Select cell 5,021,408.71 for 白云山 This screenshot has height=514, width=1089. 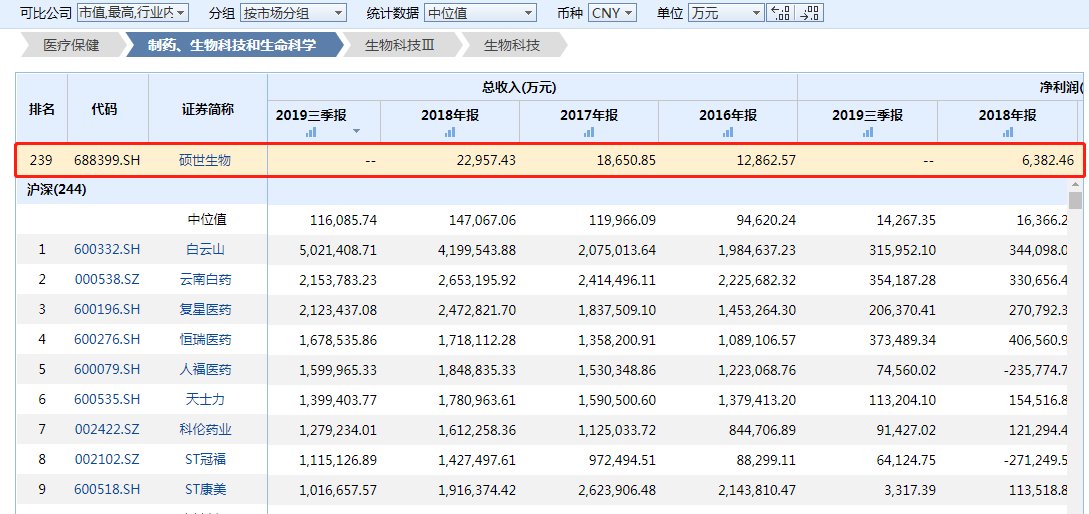pyautogui.click(x=338, y=249)
